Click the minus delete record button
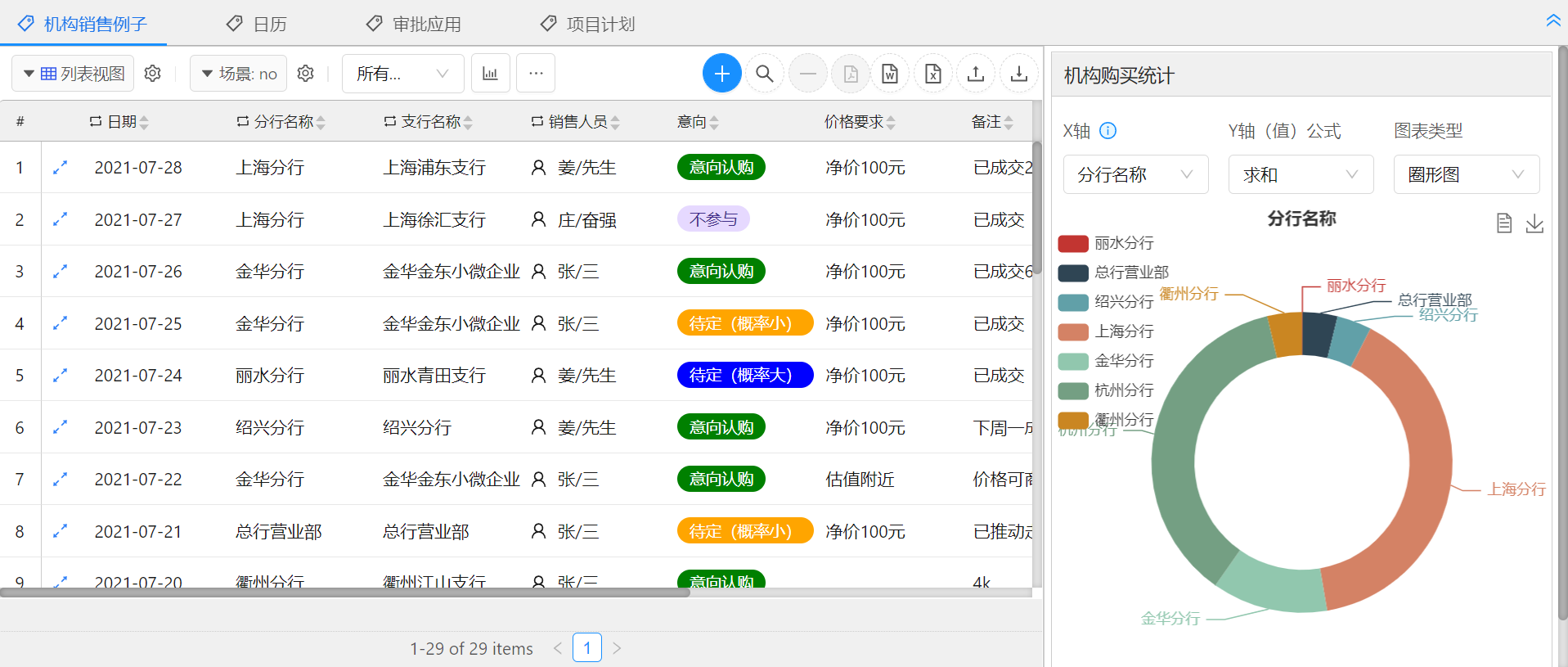 point(807,74)
